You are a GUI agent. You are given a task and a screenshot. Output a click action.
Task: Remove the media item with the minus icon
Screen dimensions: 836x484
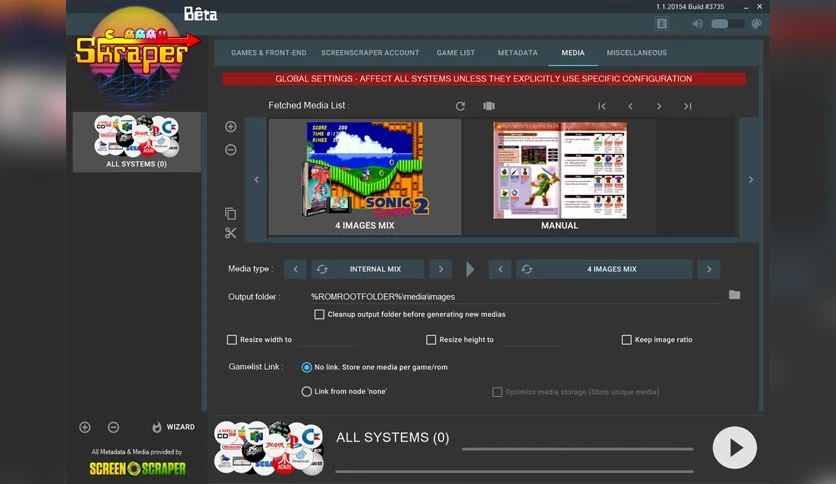pos(230,150)
